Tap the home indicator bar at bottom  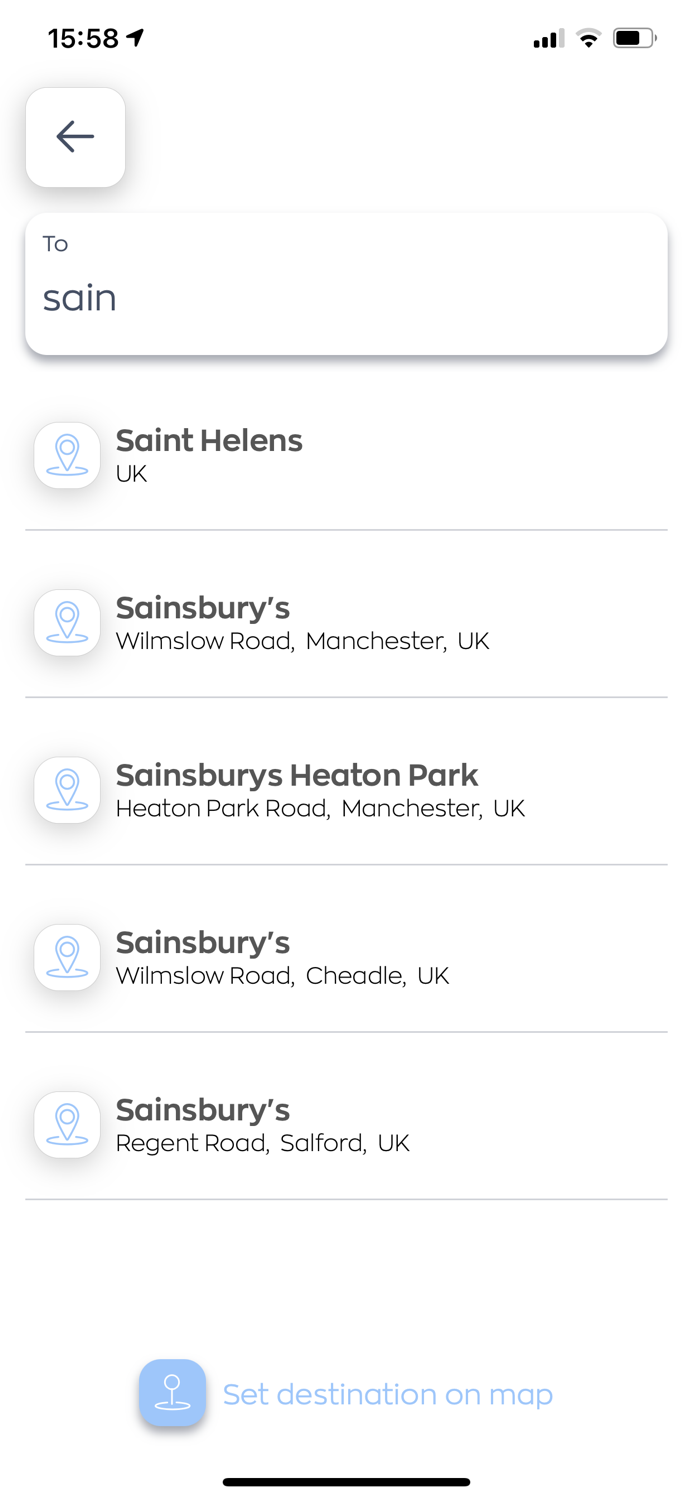[x=346, y=1482]
